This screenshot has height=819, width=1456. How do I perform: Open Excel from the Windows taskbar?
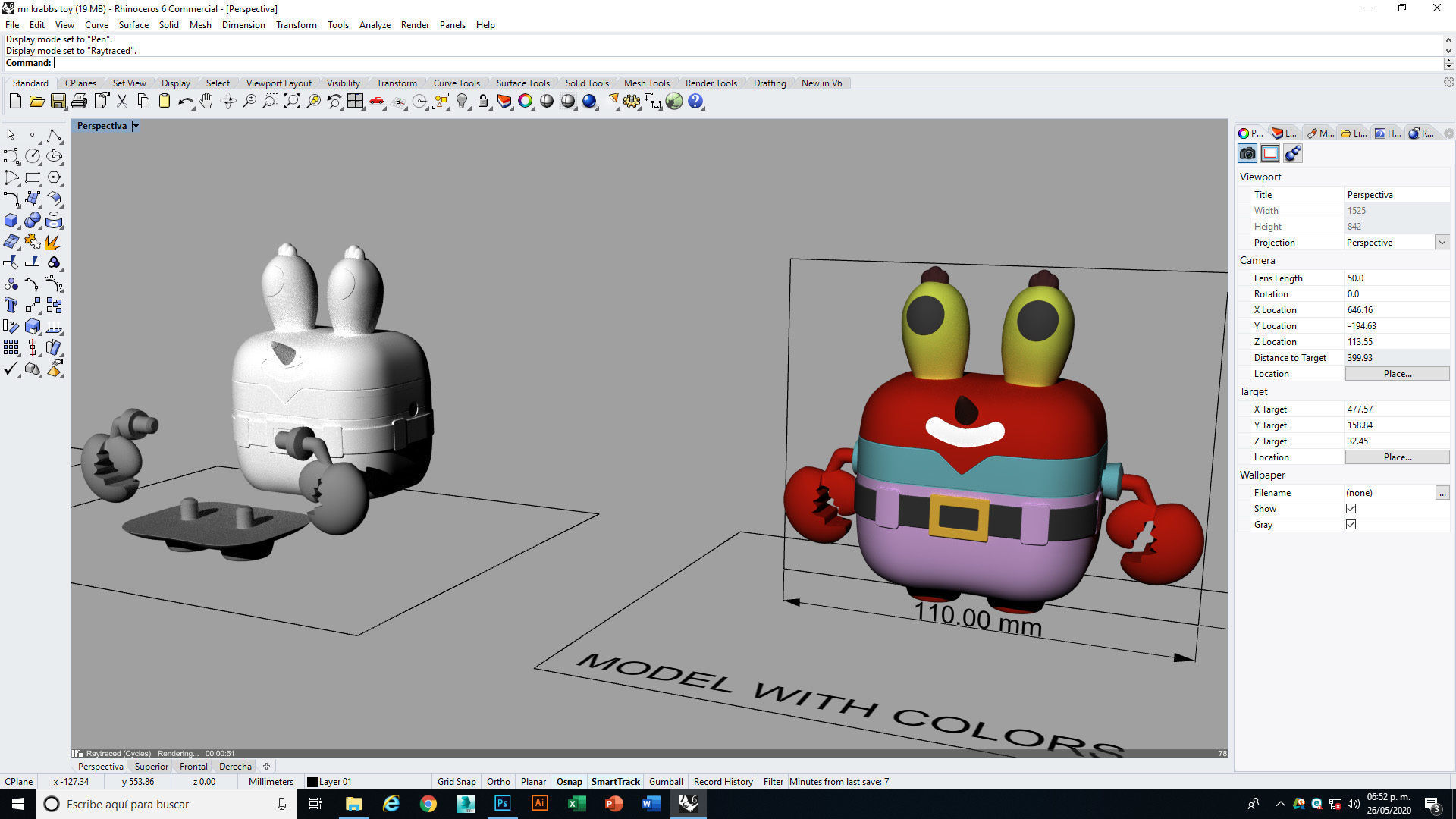tap(576, 804)
